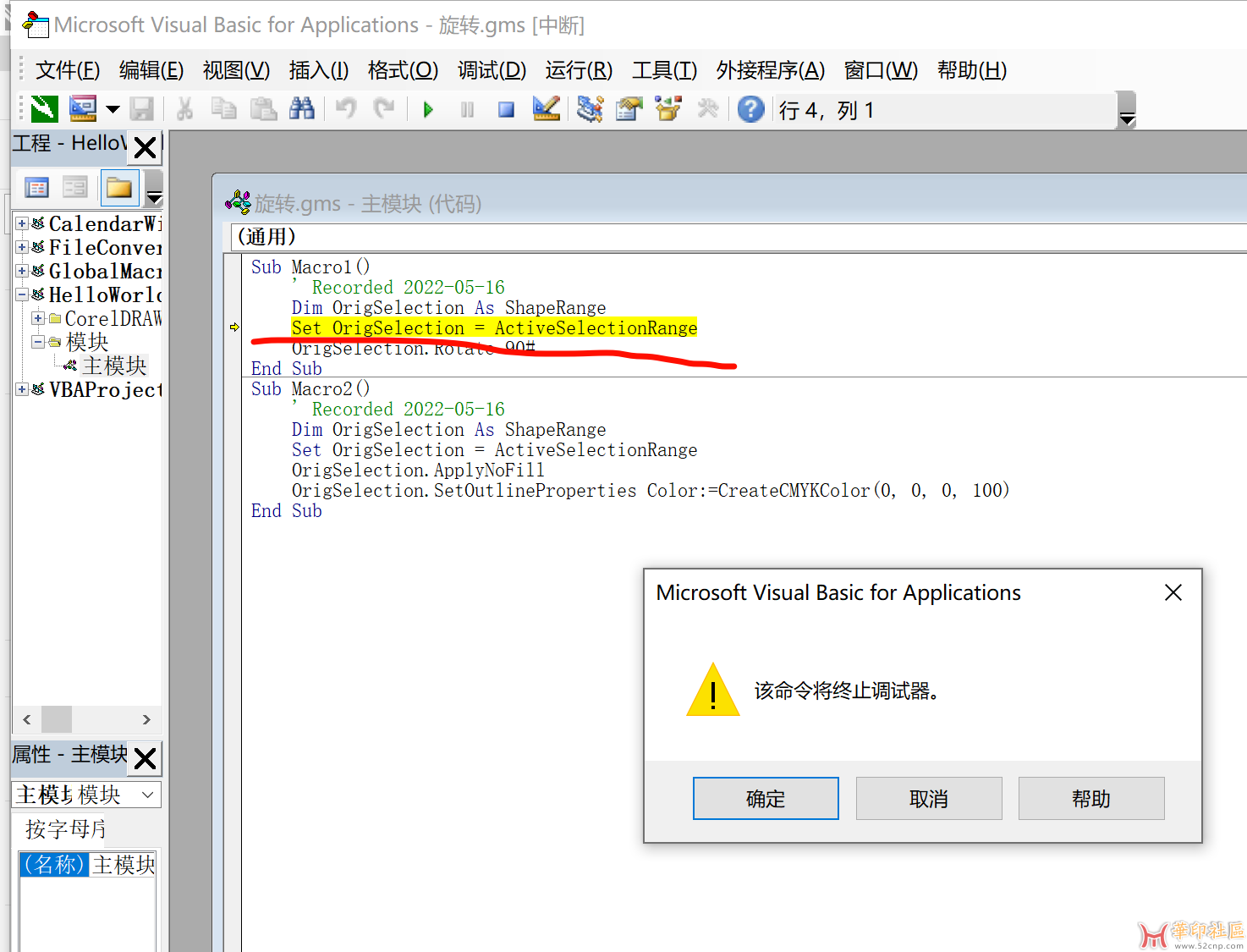The image size is (1247, 952).
Task: Click 取消 in the warning dialog
Action: point(928,798)
